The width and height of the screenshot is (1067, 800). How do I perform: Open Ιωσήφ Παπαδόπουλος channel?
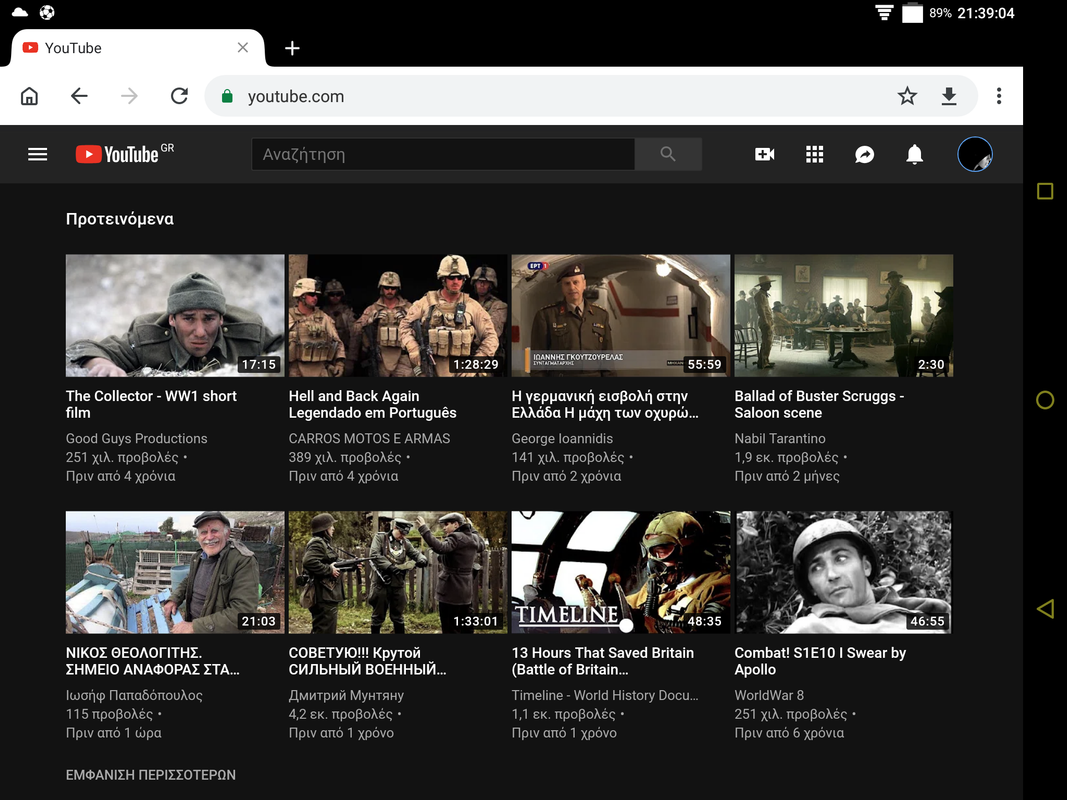(x=134, y=695)
